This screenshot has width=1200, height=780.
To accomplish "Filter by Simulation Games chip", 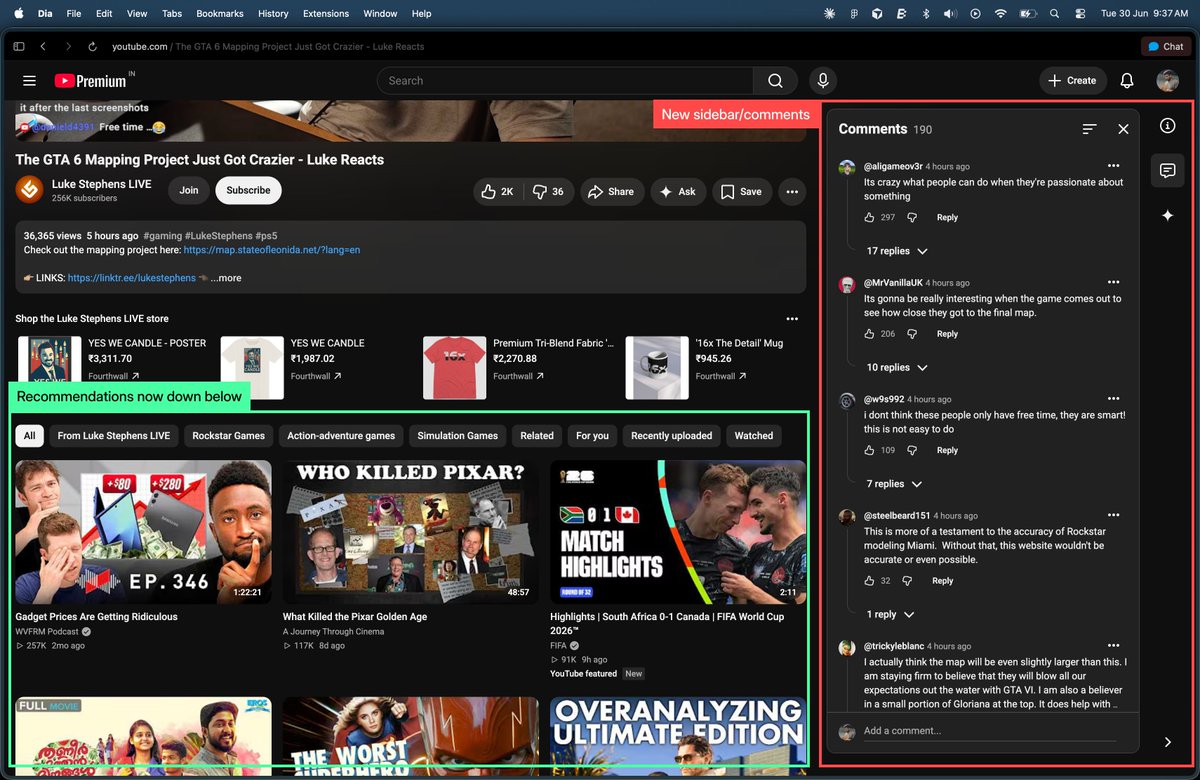I will pyautogui.click(x=457, y=436).
